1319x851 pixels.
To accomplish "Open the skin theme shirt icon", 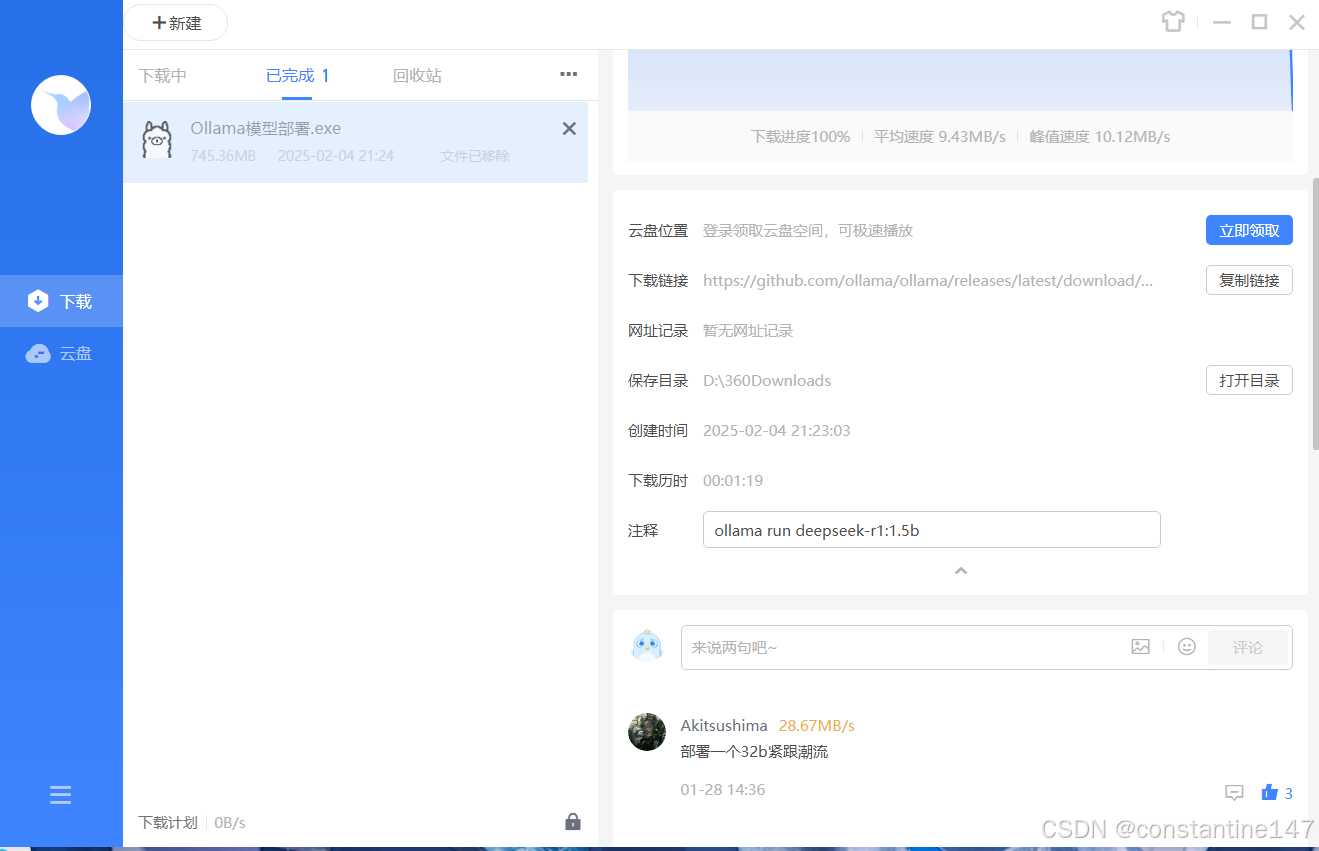I will coord(1172,22).
